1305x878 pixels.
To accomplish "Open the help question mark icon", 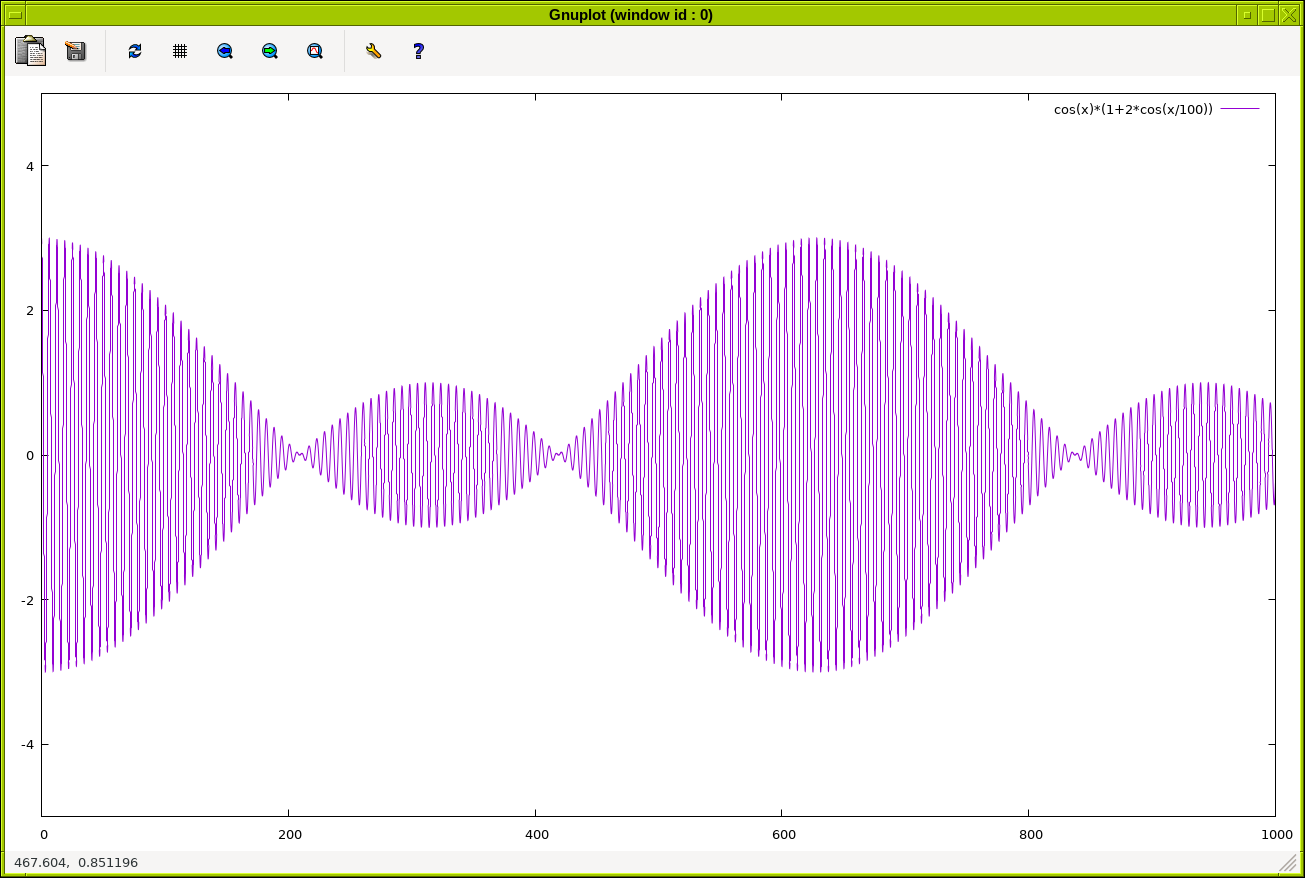I will [419, 51].
